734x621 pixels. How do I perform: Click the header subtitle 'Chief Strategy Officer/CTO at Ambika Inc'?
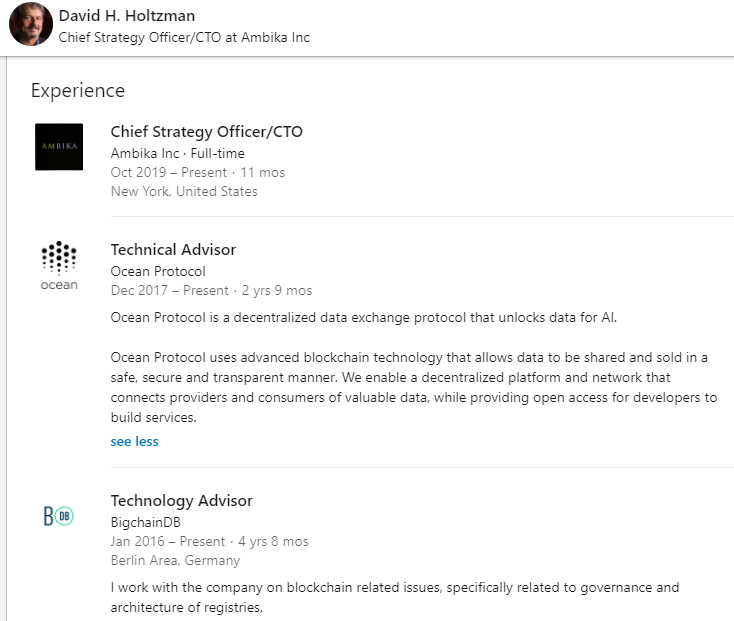184,37
